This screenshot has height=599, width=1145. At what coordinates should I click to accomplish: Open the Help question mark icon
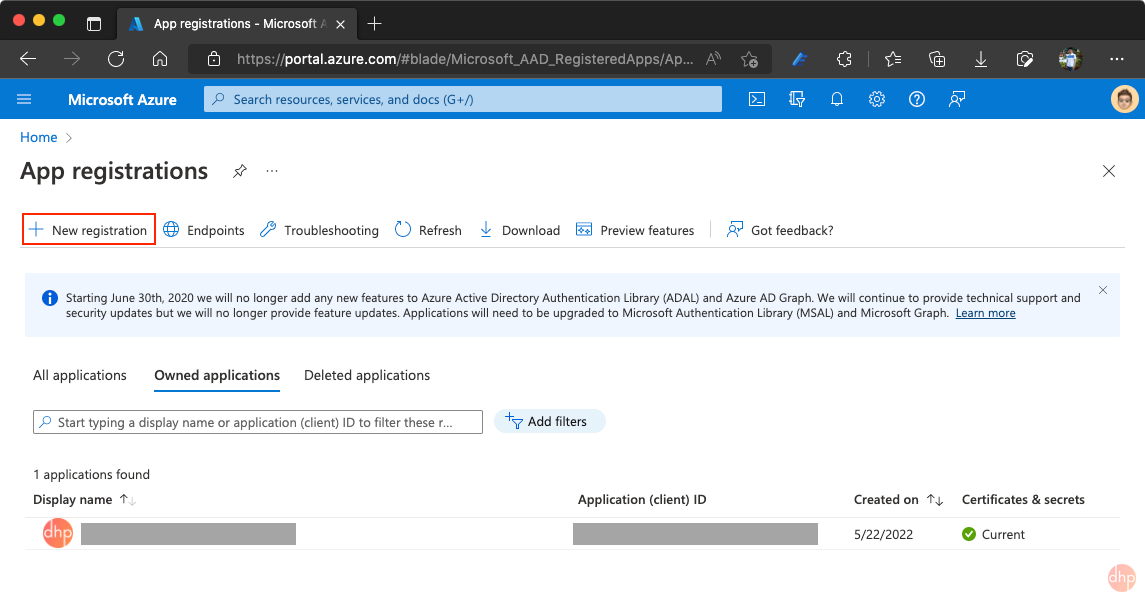tap(916, 99)
